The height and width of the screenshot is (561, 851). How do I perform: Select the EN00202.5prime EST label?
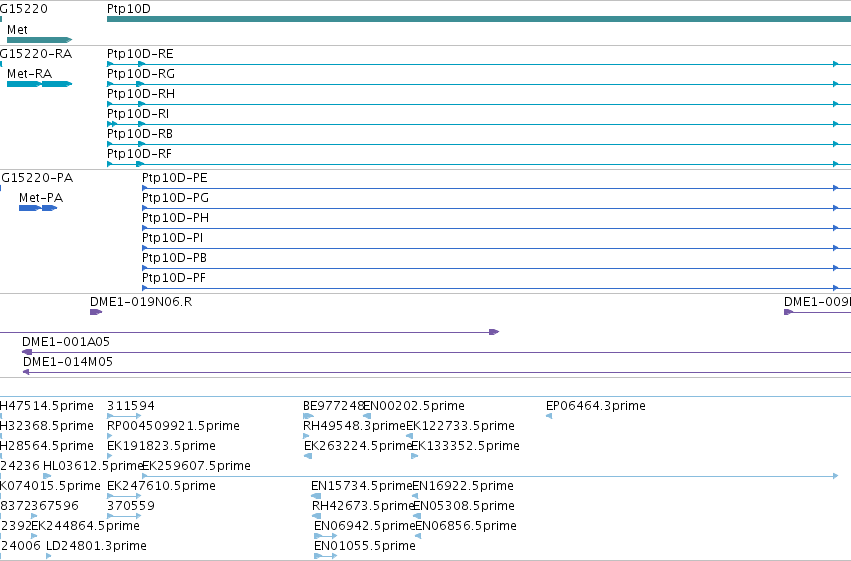[x=414, y=406]
